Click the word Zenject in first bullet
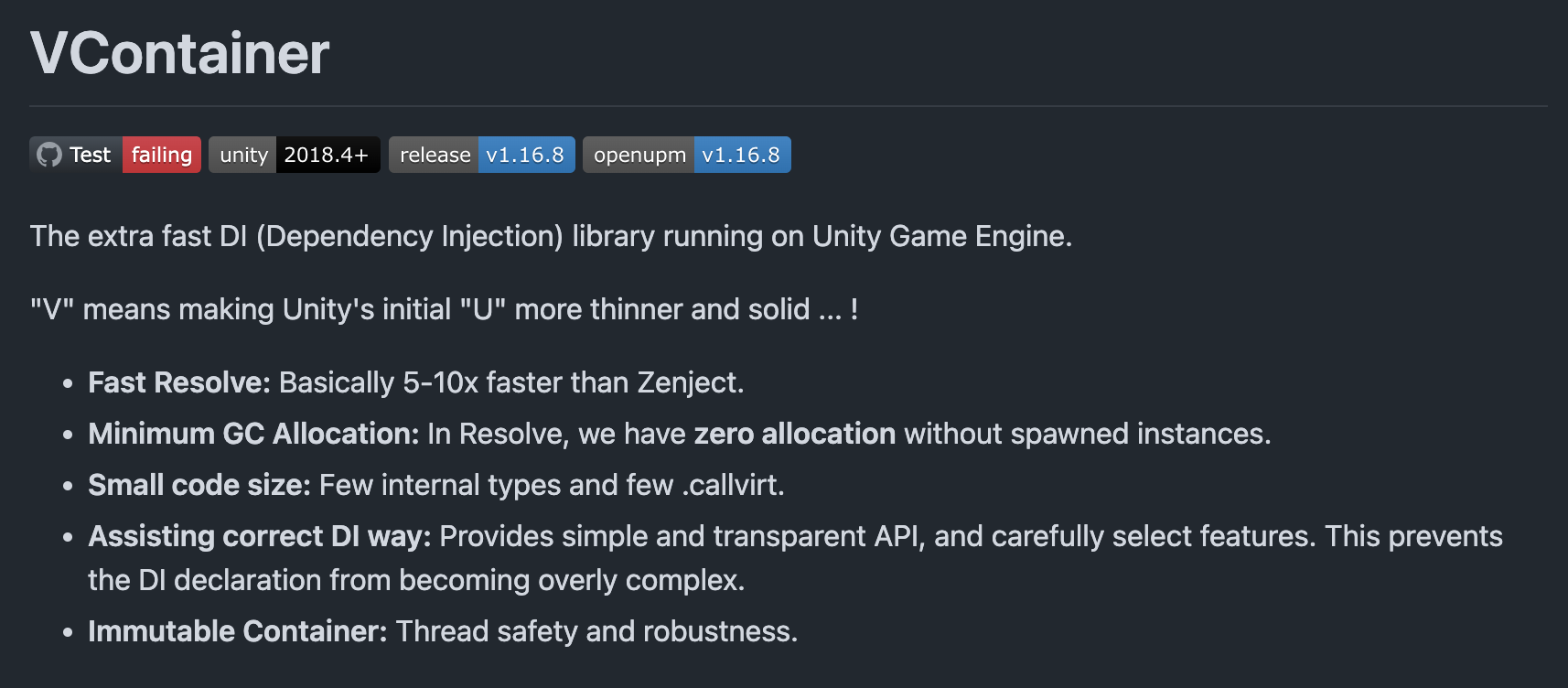The width and height of the screenshot is (1568, 688). tap(691, 382)
